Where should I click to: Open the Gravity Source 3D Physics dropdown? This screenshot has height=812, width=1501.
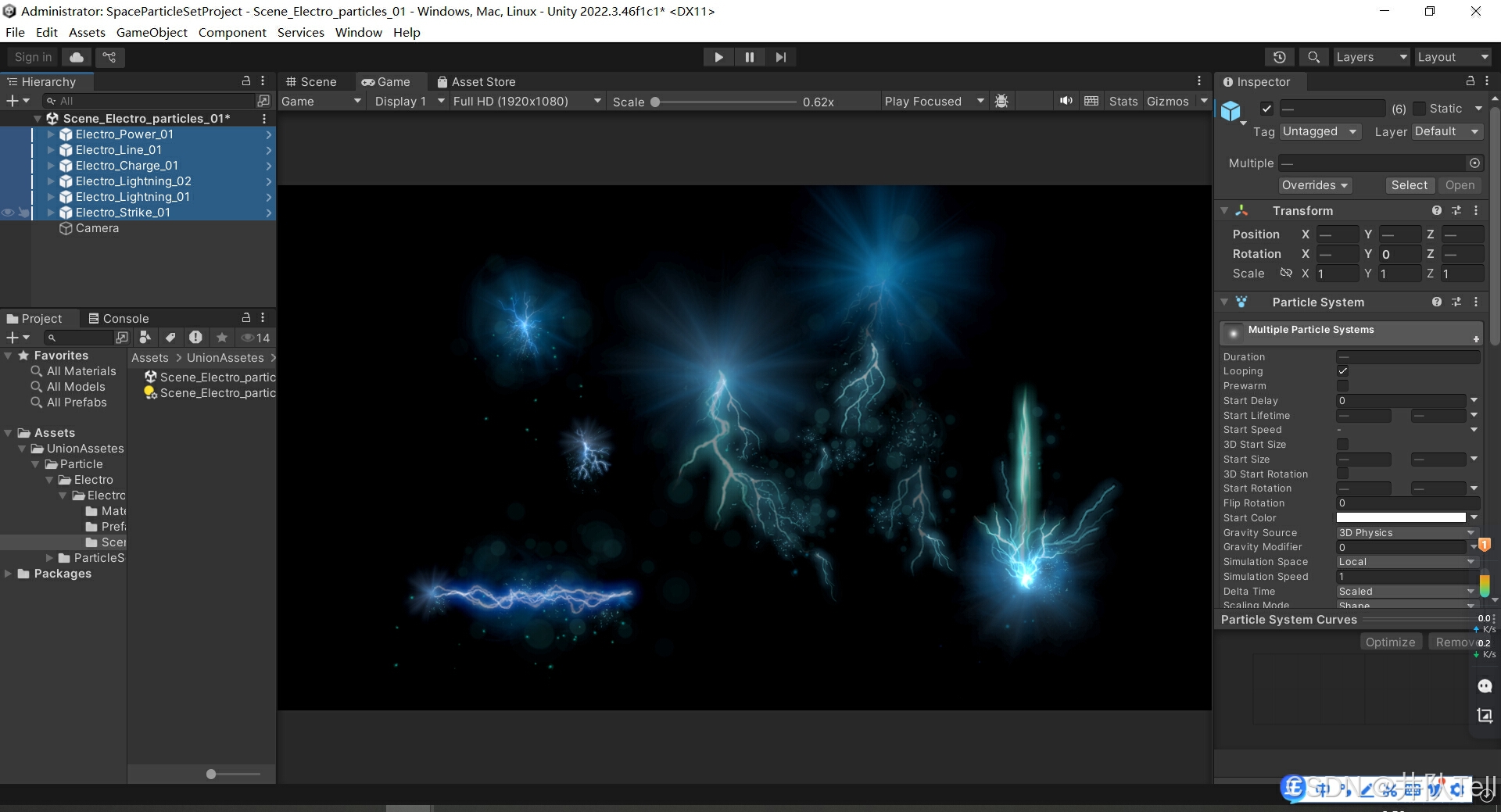(1406, 533)
